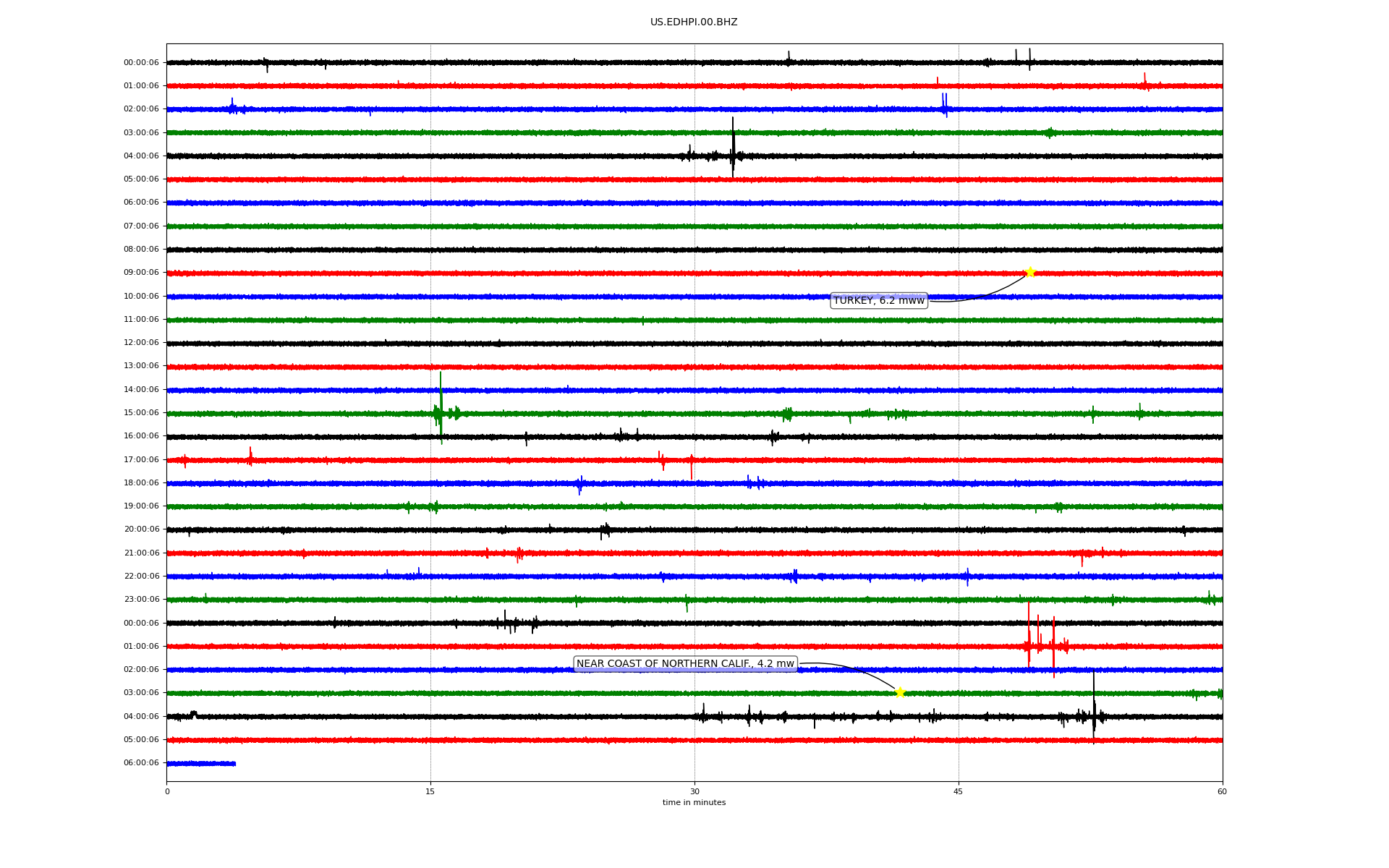Screen dimensions: 1389x868
Task: Select the TURKEY, 6.2 mww annotation box
Action: click(879, 300)
